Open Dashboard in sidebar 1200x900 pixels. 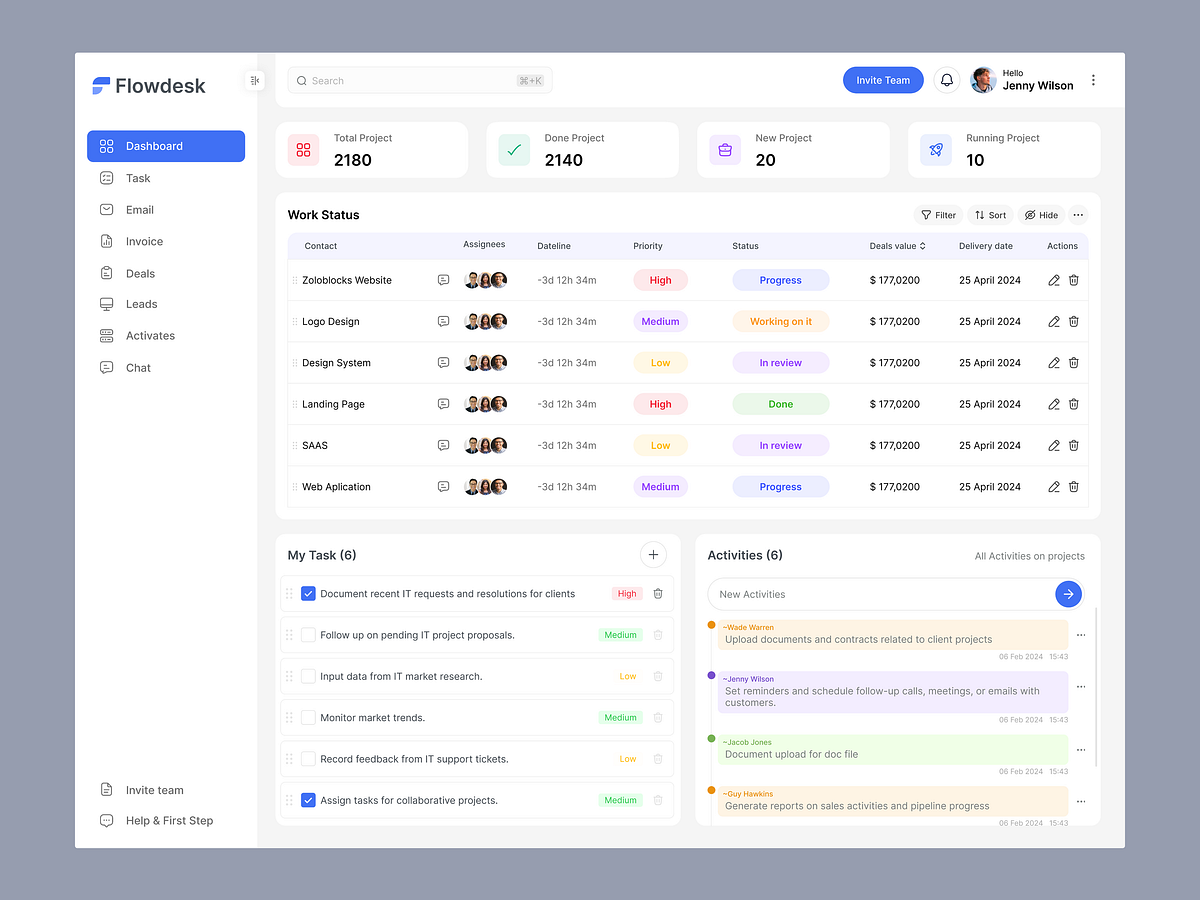pyautogui.click(x=166, y=146)
